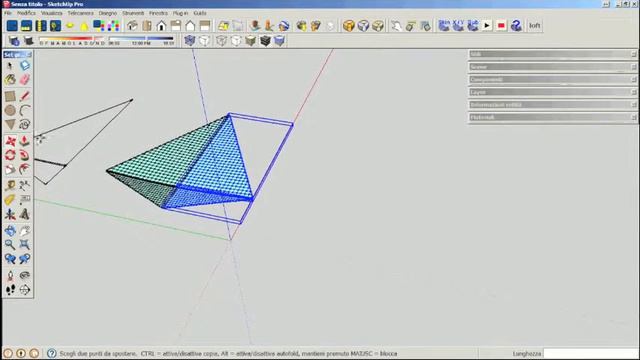Screen dimensions: 640x360
Task: Choose the Dimension tool
Action: 24,186
